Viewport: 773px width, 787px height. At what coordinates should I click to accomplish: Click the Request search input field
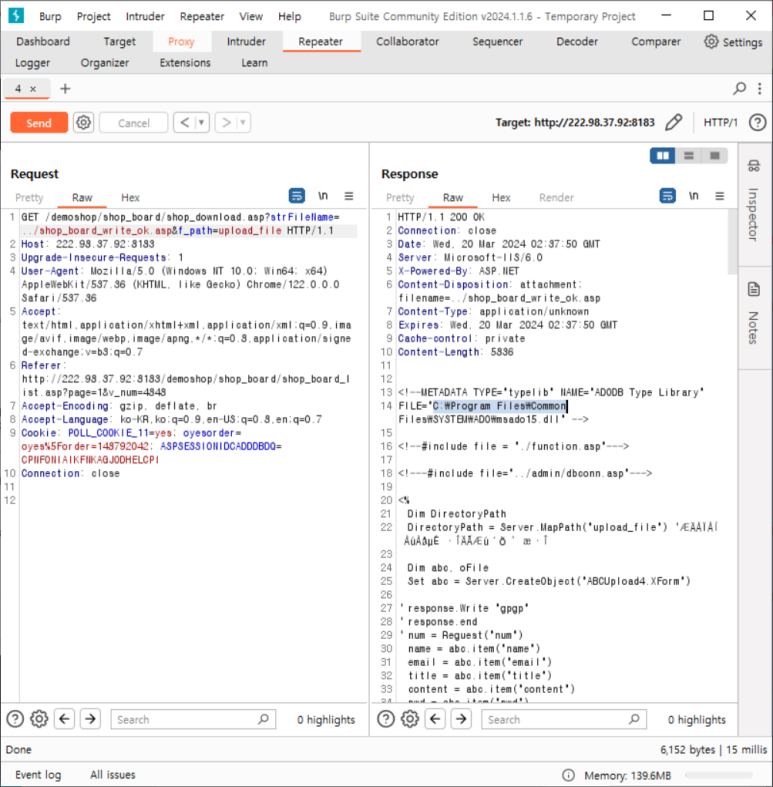click(x=193, y=719)
